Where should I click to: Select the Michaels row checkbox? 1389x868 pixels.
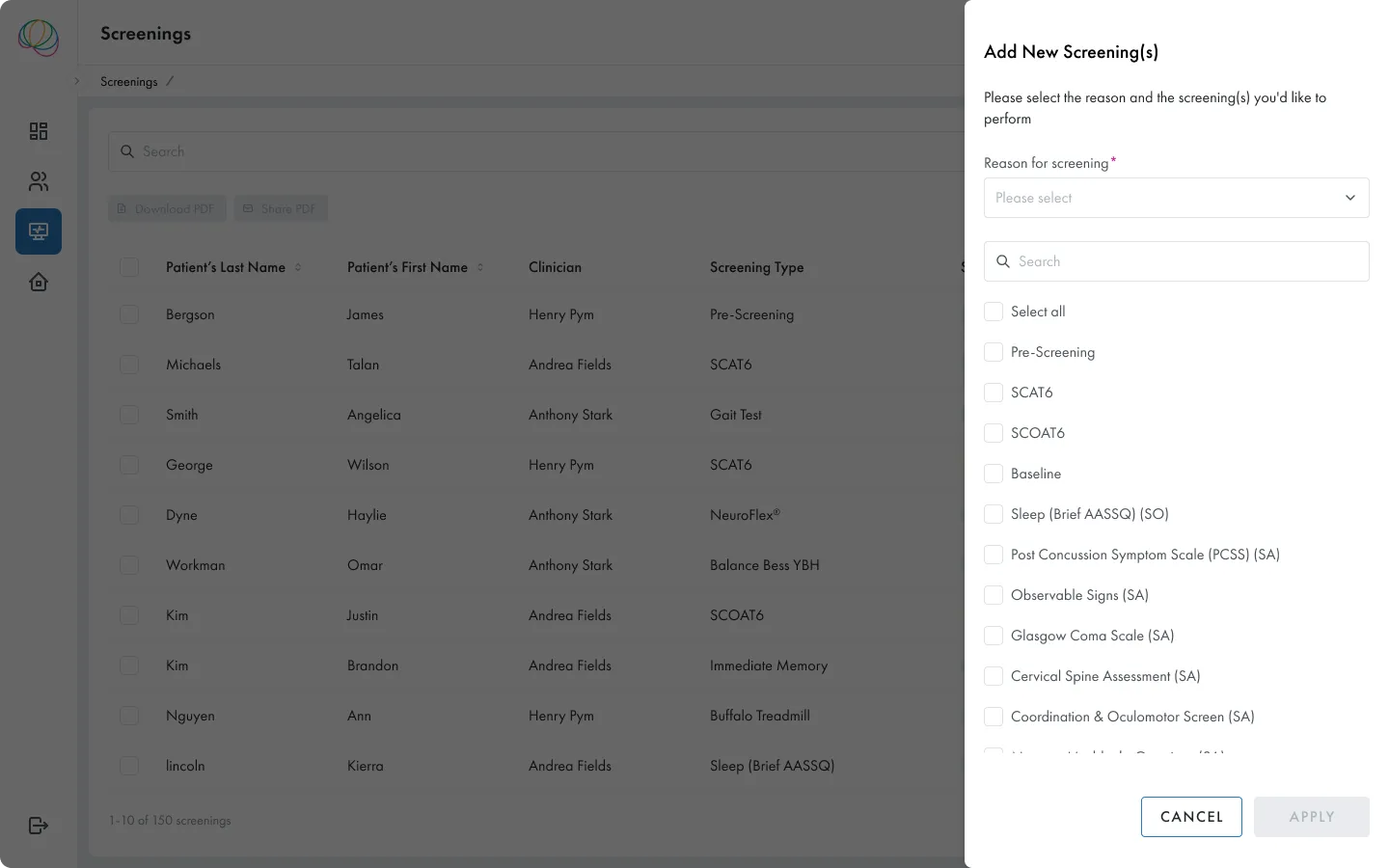pyautogui.click(x=129, y=365)
